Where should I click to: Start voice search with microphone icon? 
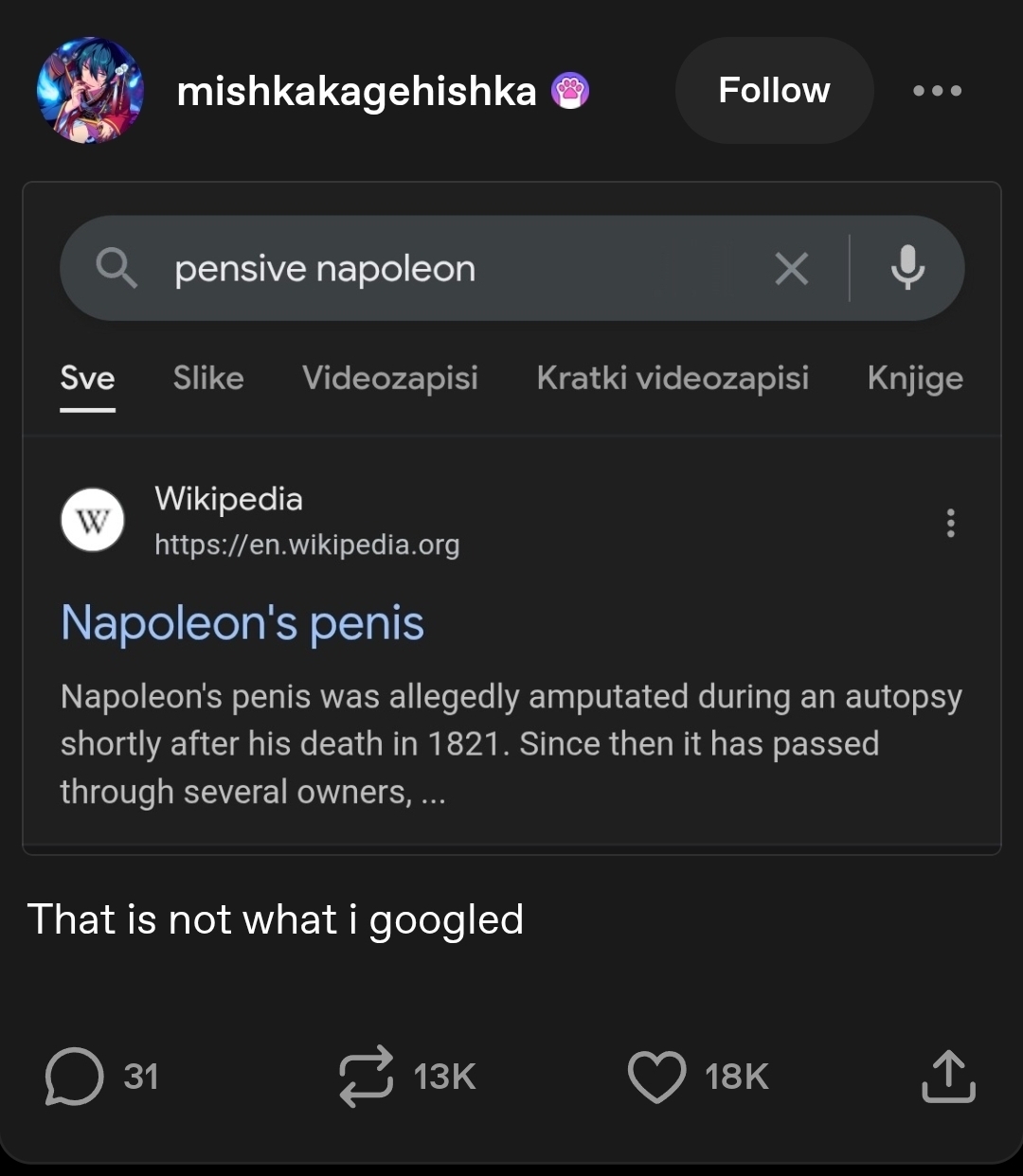(907, 268)
